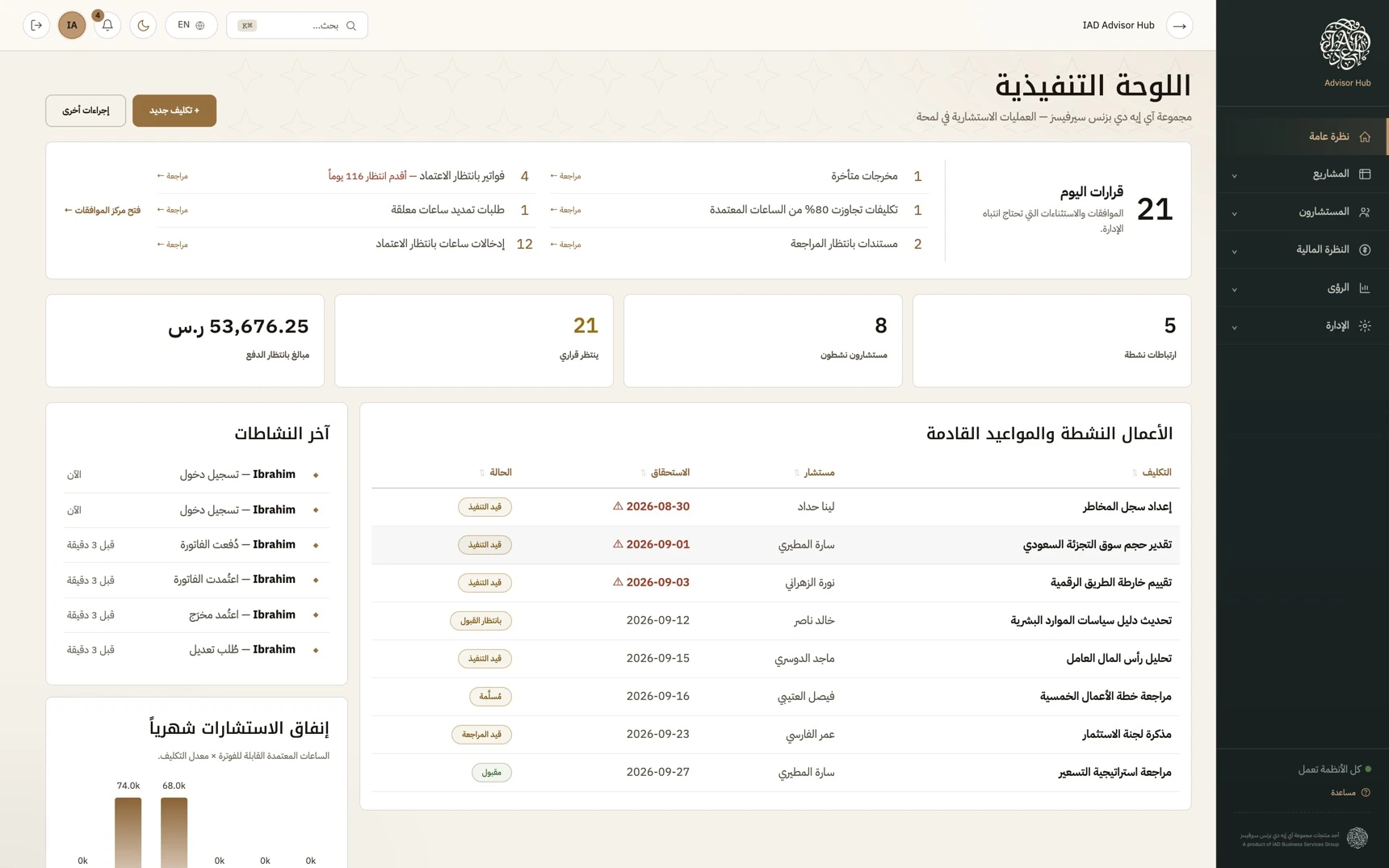Open the النظرة المالية sidebar item

click(x=1302, y=250)
